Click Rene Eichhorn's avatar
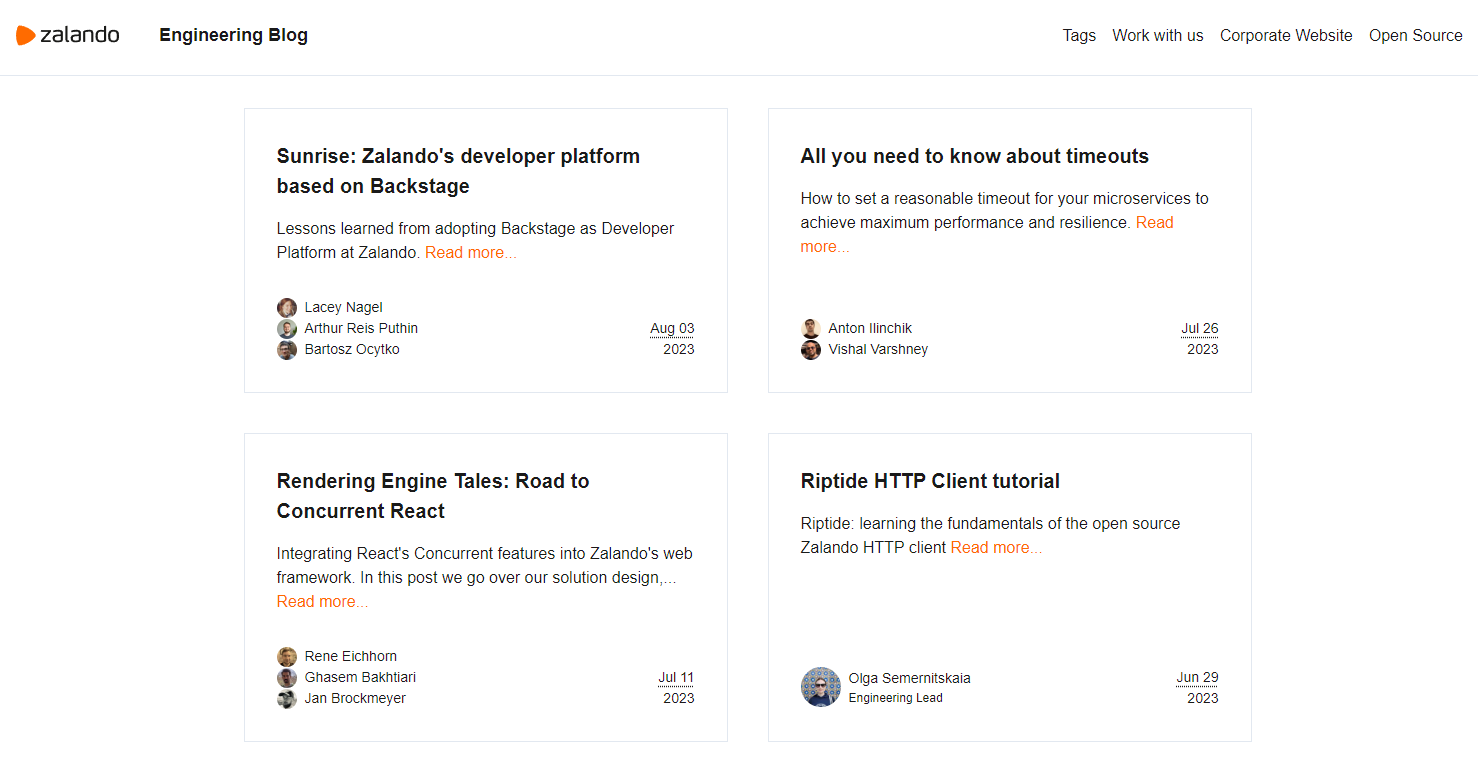Image resolution: width=1478 pixels, height=760 pixels. 287,657
